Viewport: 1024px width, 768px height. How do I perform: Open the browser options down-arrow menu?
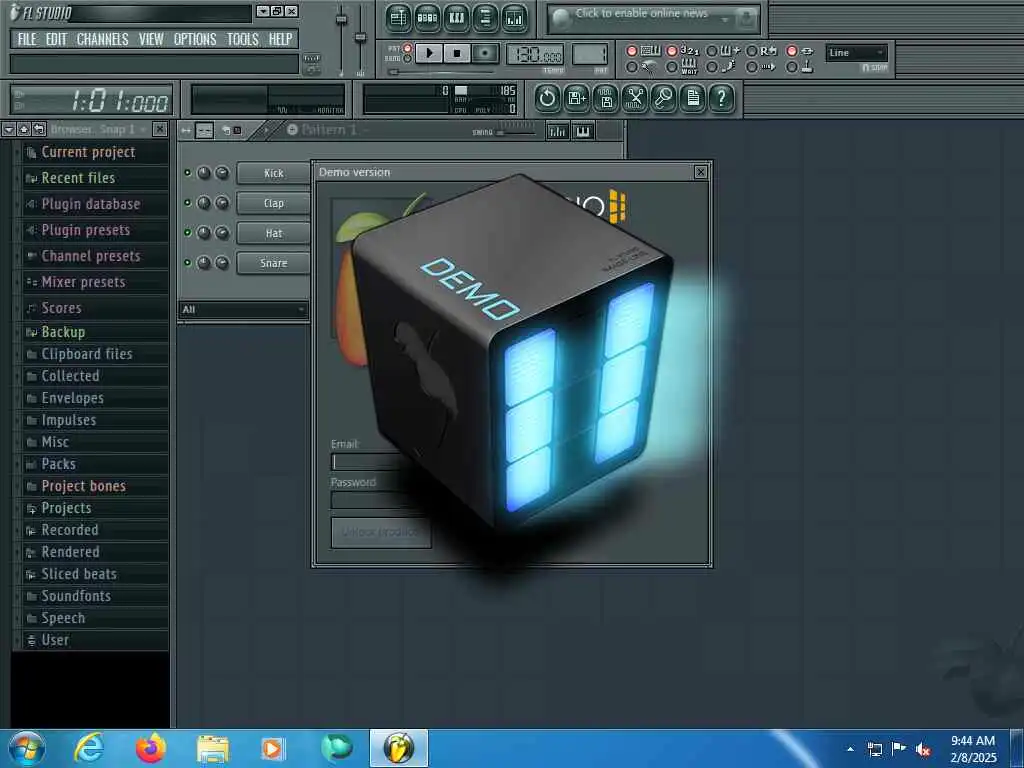8,129
